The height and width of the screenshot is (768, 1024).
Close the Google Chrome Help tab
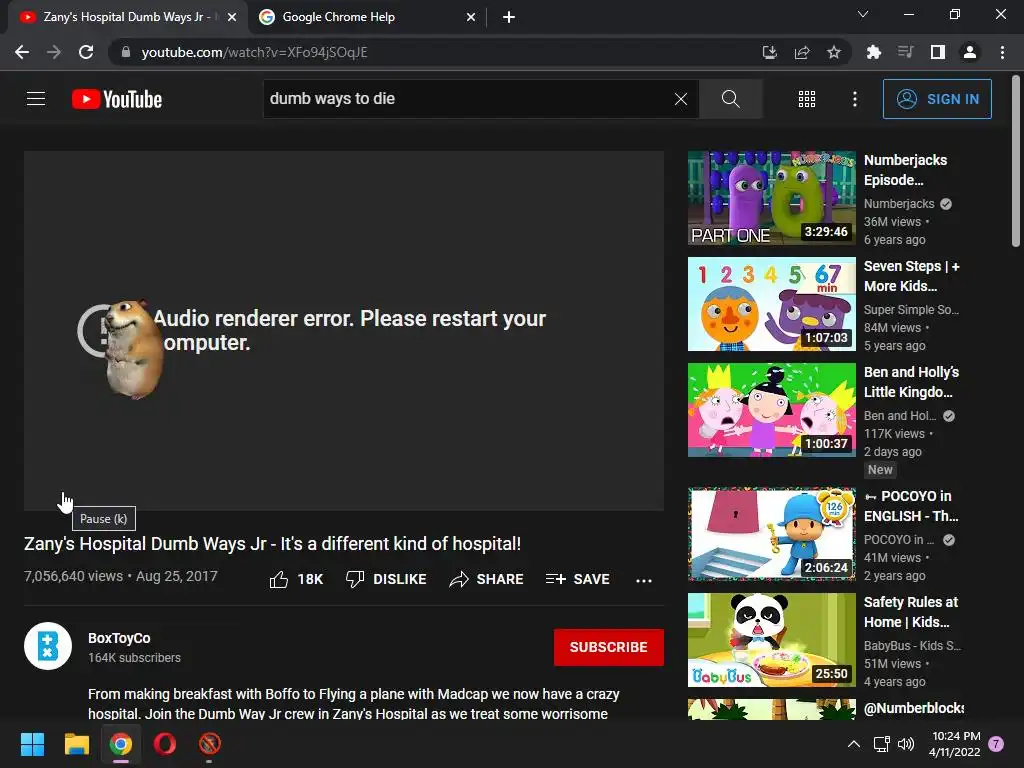[x=471, y=17]
